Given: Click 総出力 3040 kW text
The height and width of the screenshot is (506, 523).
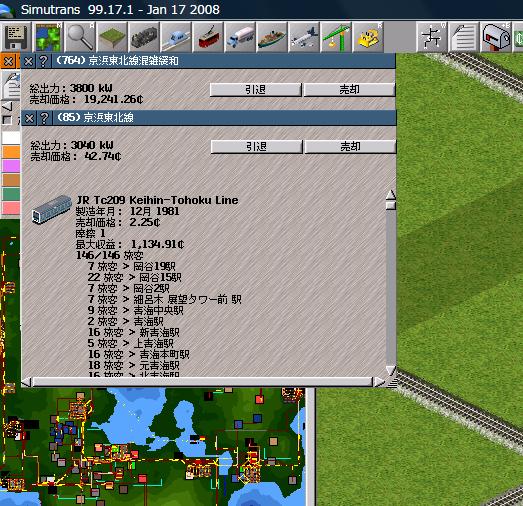Looking at the screenshot, I should (72, 145).
